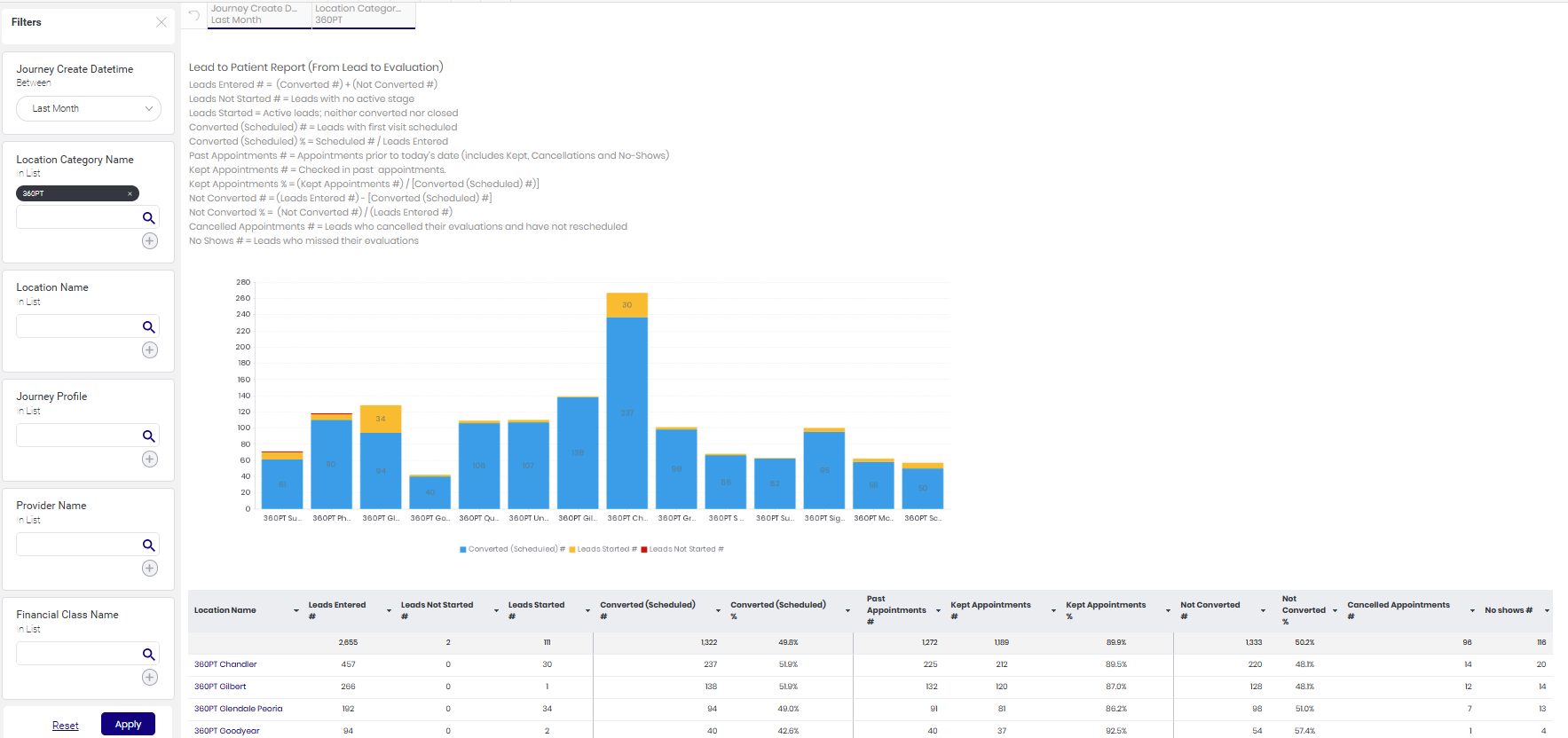Close the Filters panel
1568x738 pixels.
tap(162, 22)
